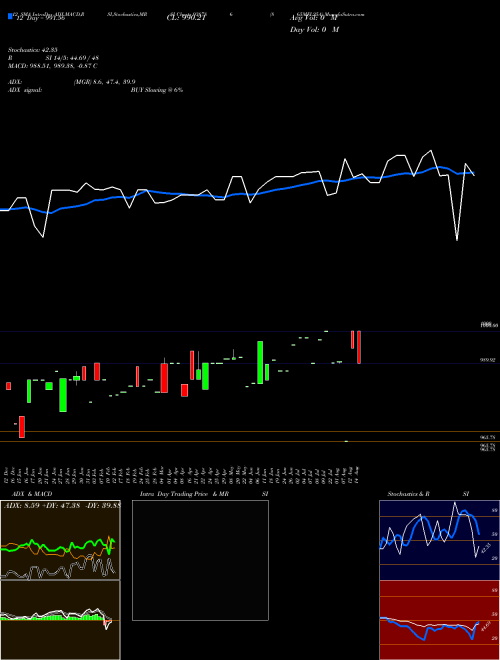
Task: Click the white price line's deep trough
Action: [x=457, y=240]
